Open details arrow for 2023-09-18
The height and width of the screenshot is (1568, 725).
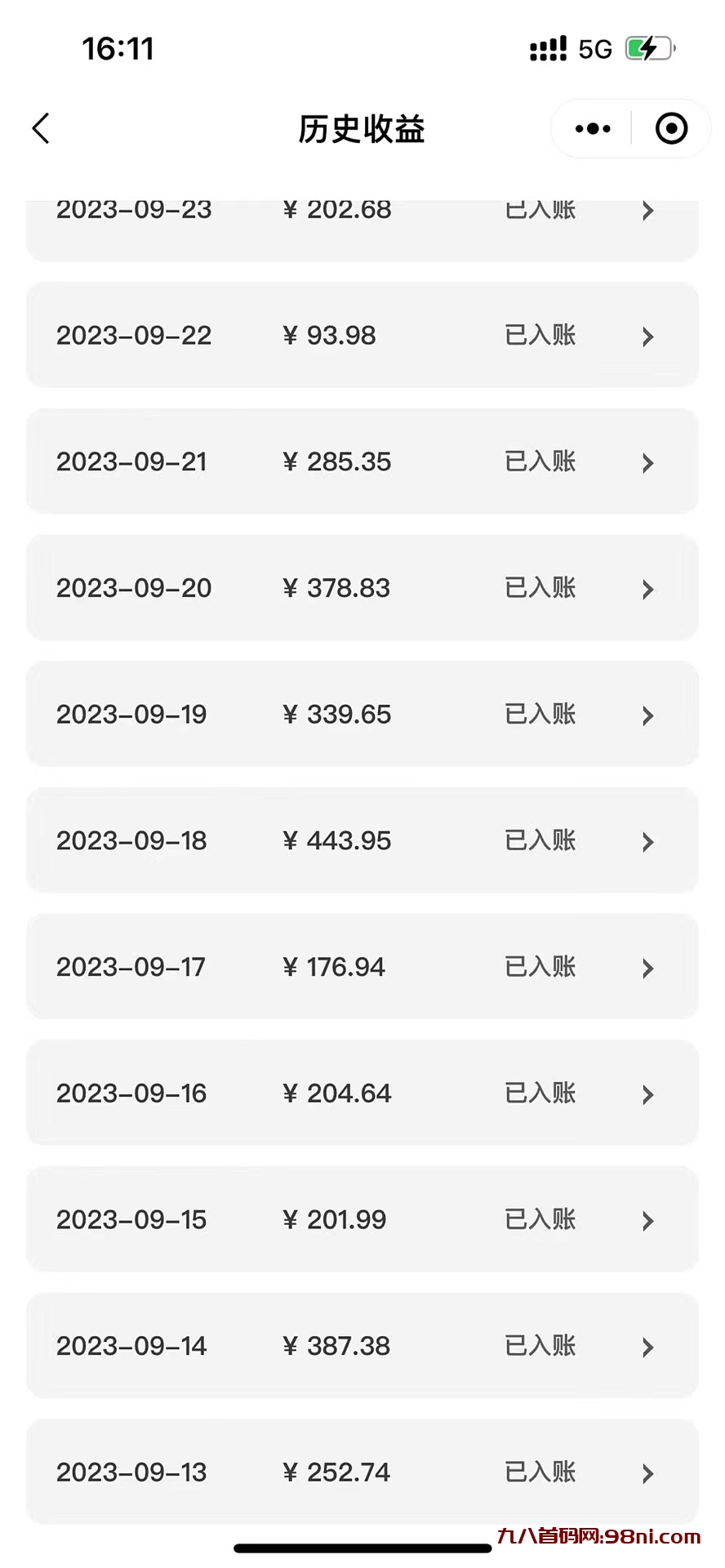pyautogui.click(x=647, y=842)
